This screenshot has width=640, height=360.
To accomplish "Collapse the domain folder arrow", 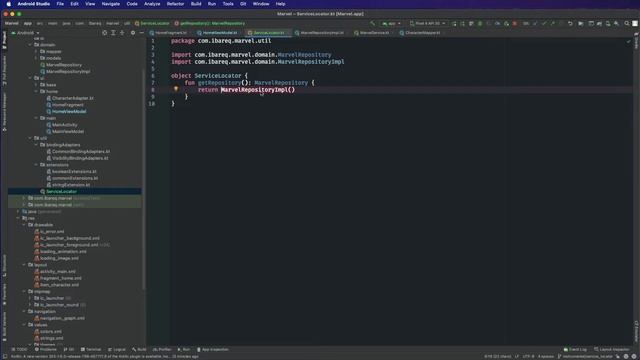I will pos(30,45).
